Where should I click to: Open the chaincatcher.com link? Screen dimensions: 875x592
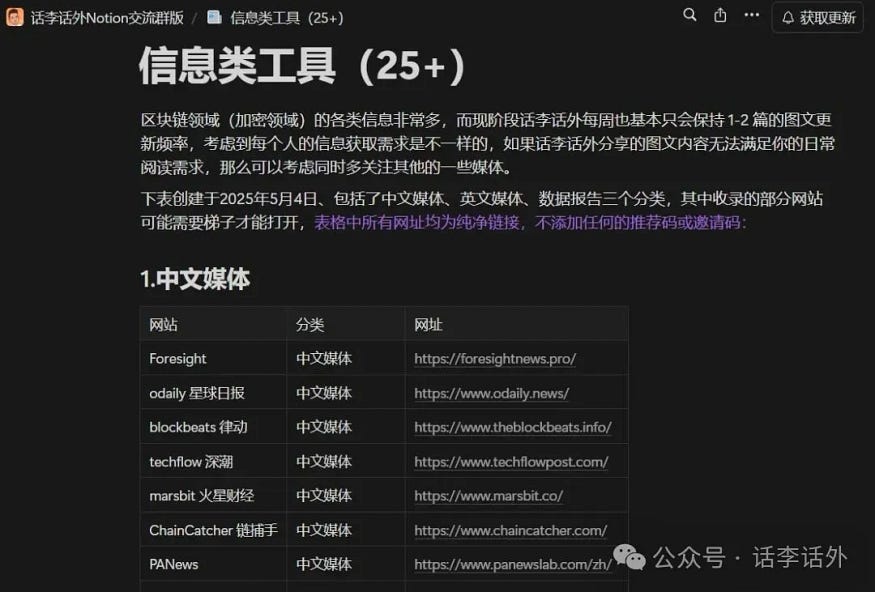tap(511, 530)
